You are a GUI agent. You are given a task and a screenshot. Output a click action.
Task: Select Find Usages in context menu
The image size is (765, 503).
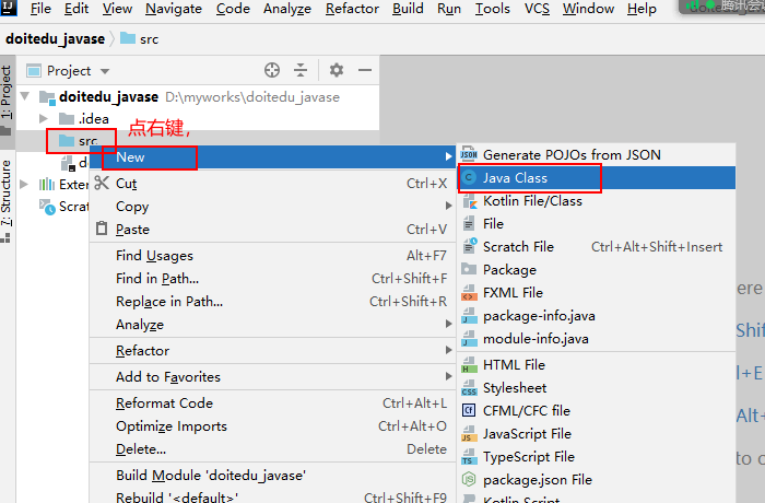(272, 255)
